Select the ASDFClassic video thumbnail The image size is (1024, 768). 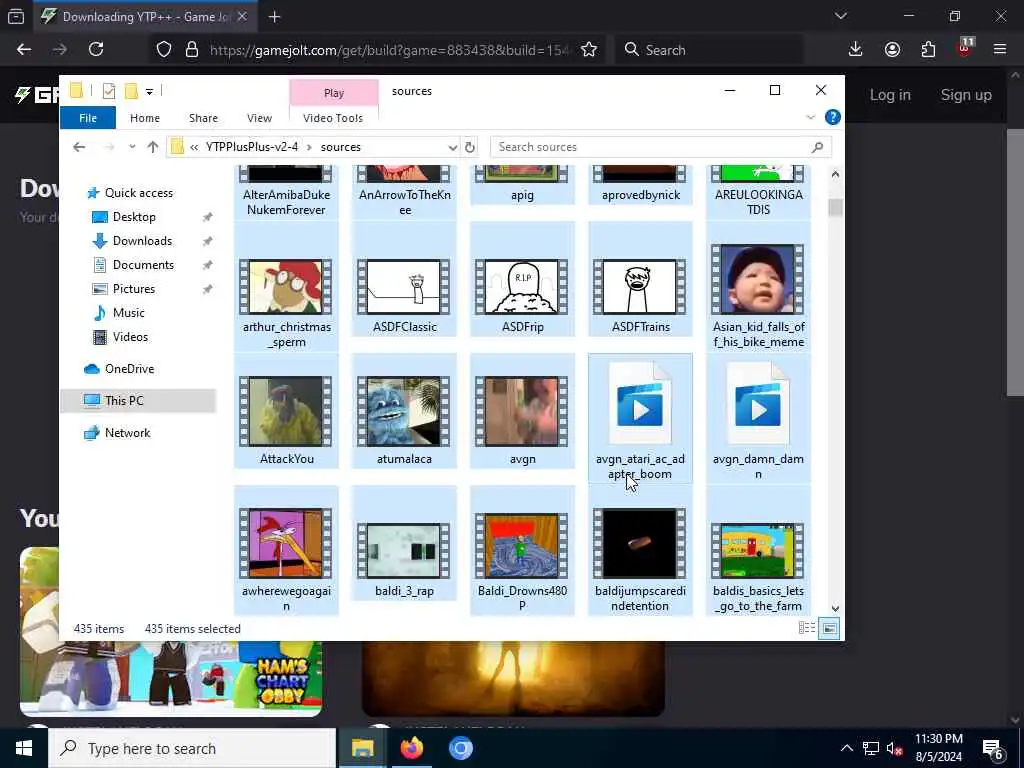click(404, 287)
